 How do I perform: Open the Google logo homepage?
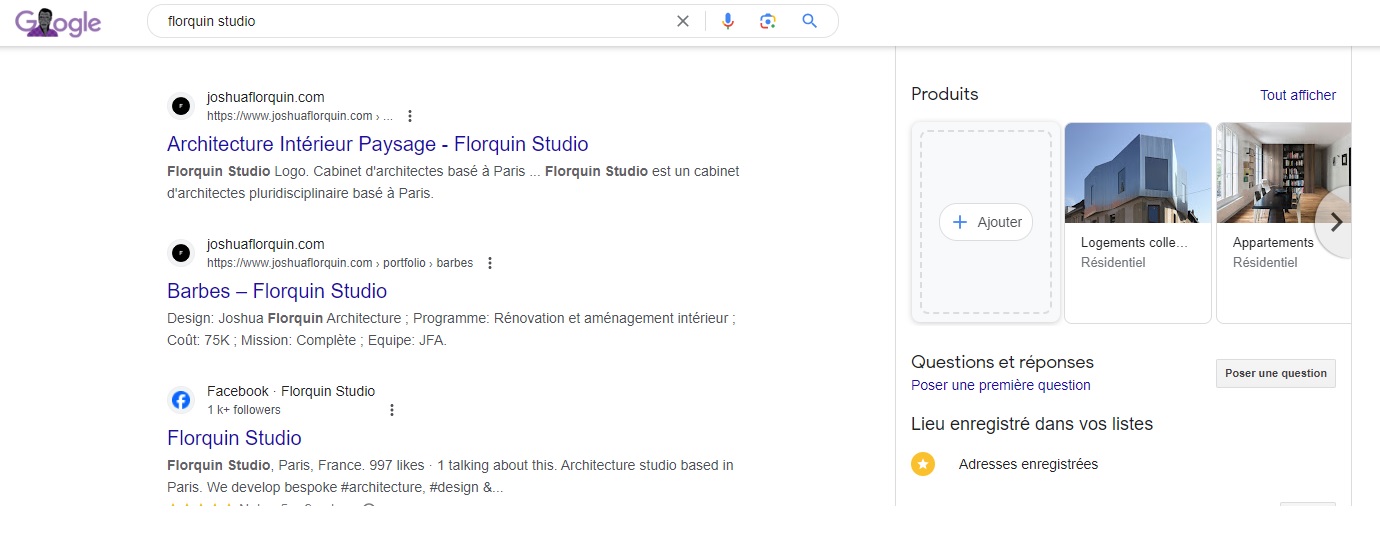click(58, 22)
